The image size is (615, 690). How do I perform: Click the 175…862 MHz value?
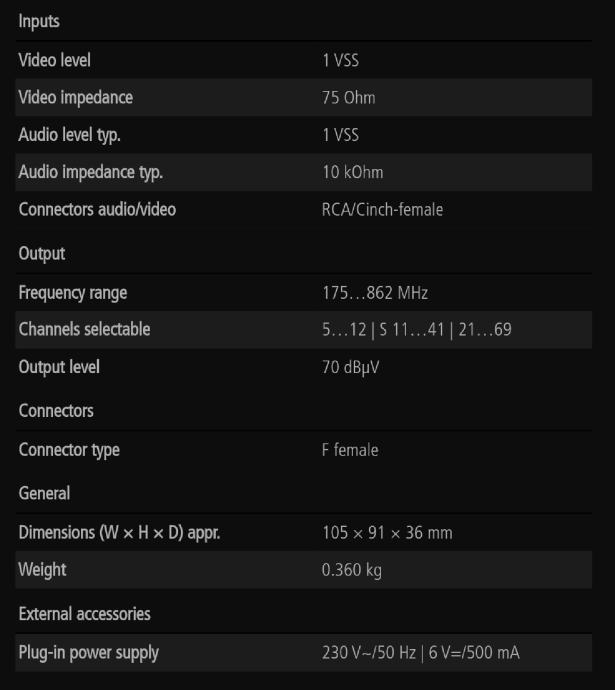tap(375, 293)
